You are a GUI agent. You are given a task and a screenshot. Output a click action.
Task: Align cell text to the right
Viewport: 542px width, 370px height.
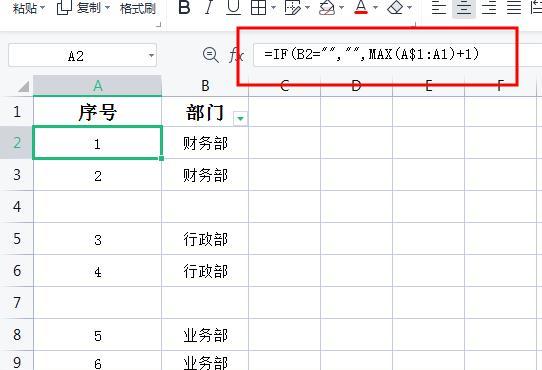tap(489, 7)
